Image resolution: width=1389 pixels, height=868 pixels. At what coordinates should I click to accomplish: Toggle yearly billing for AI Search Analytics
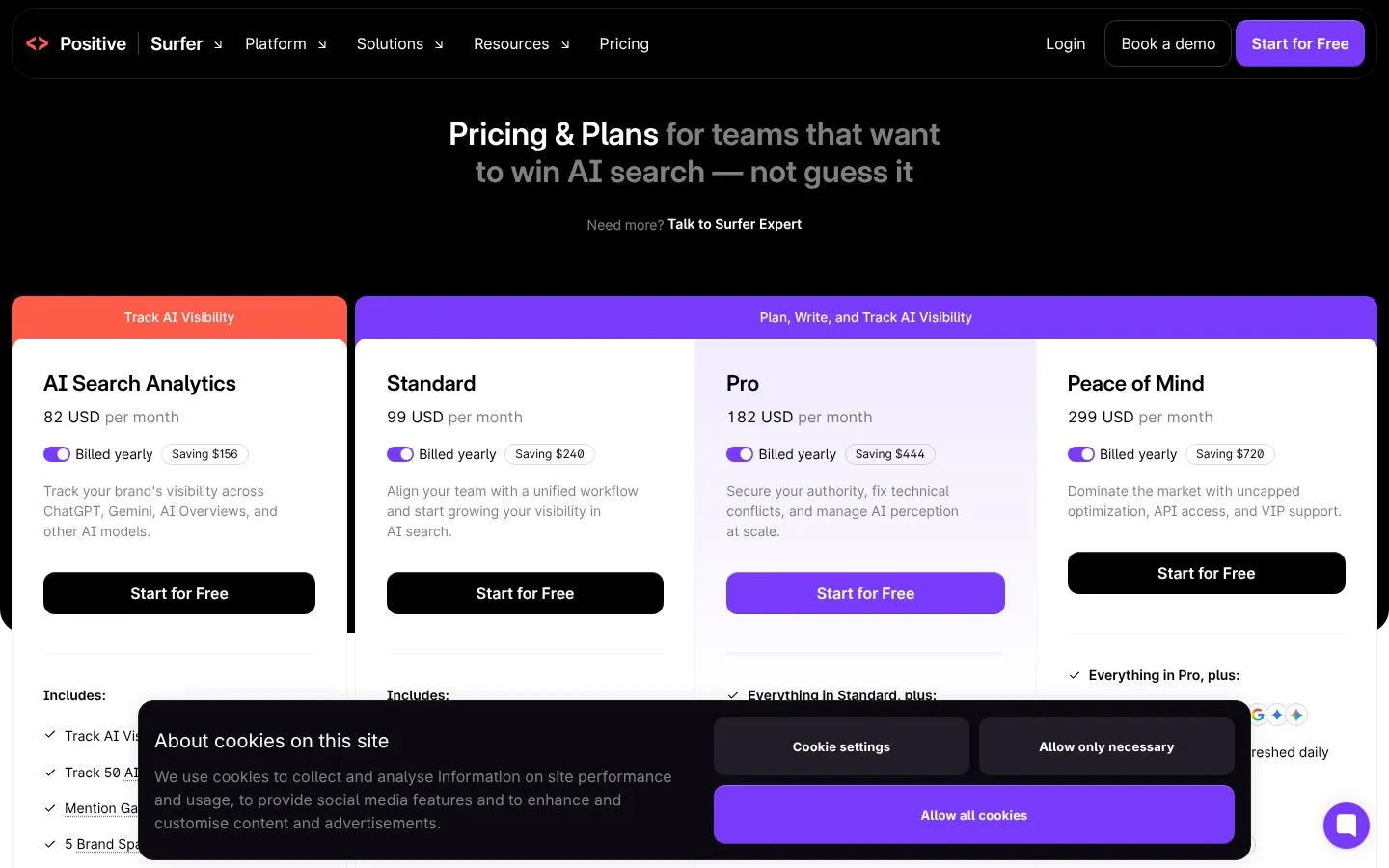57,454
